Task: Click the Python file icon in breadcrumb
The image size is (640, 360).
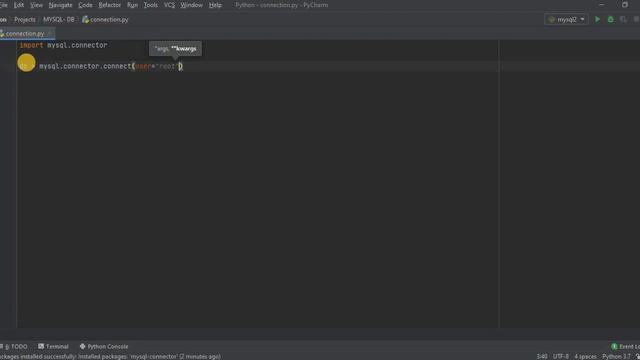Action: [x=85, y=20]
